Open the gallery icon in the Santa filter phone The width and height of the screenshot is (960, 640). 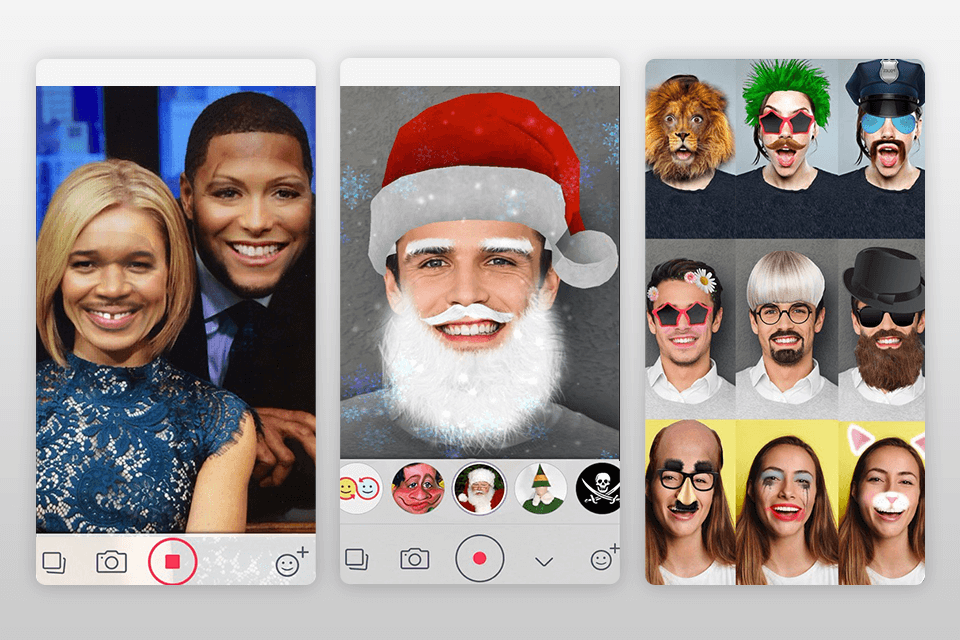(358, 559)
